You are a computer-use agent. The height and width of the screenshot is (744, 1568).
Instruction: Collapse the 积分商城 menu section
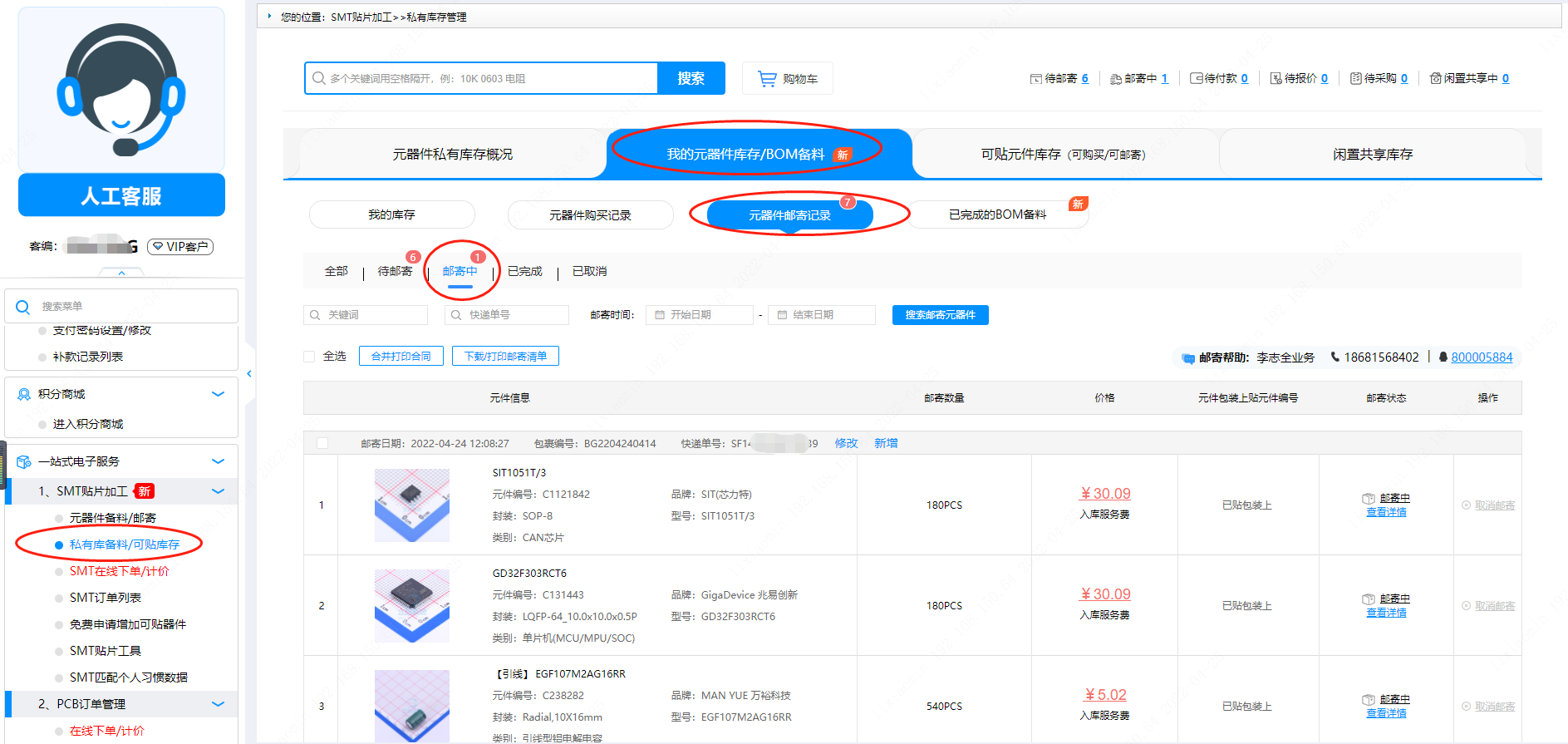pyautogui.click(x=219, y=394)
